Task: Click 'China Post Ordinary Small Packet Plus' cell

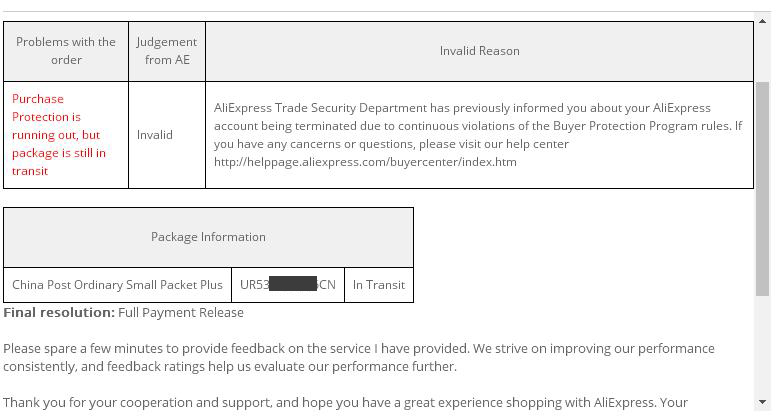Action: [x=117, y=285]
